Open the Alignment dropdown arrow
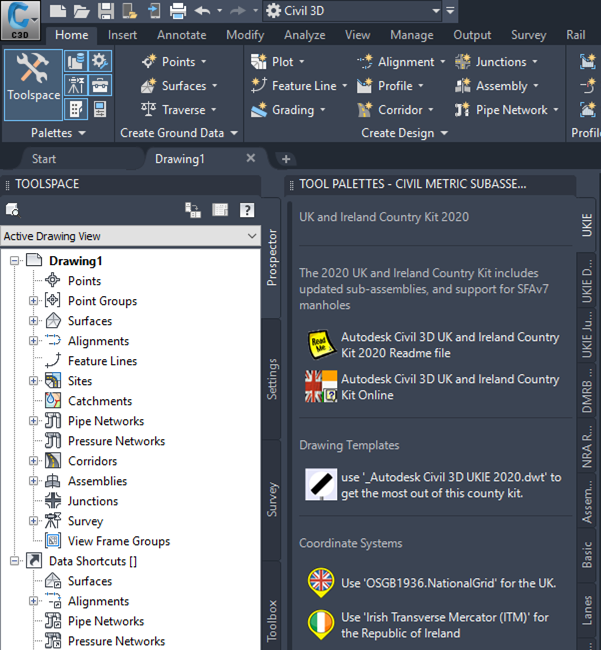 pyautogui.click(x=443, y=62)
